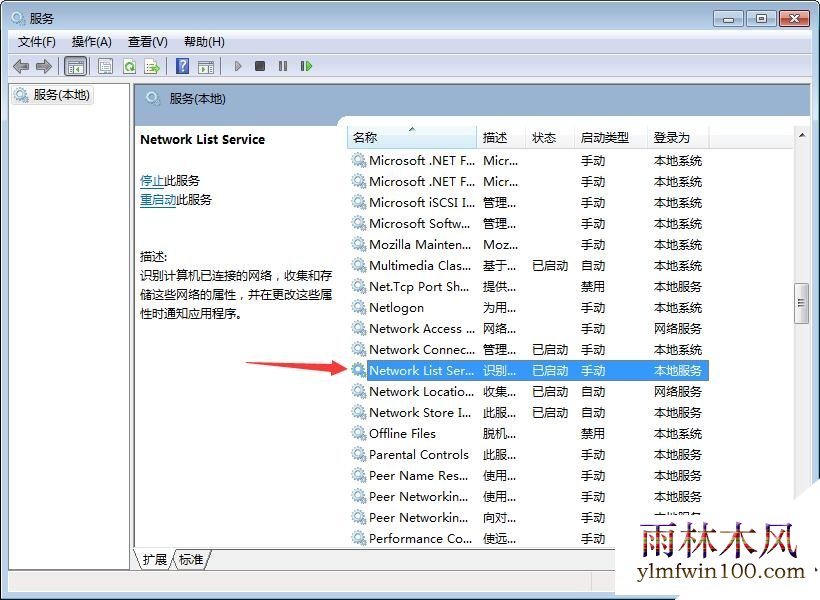Click the gear icon beside Microsoft Softw...
The width and height of the screenshot is (820, 600).
[359, 223]
